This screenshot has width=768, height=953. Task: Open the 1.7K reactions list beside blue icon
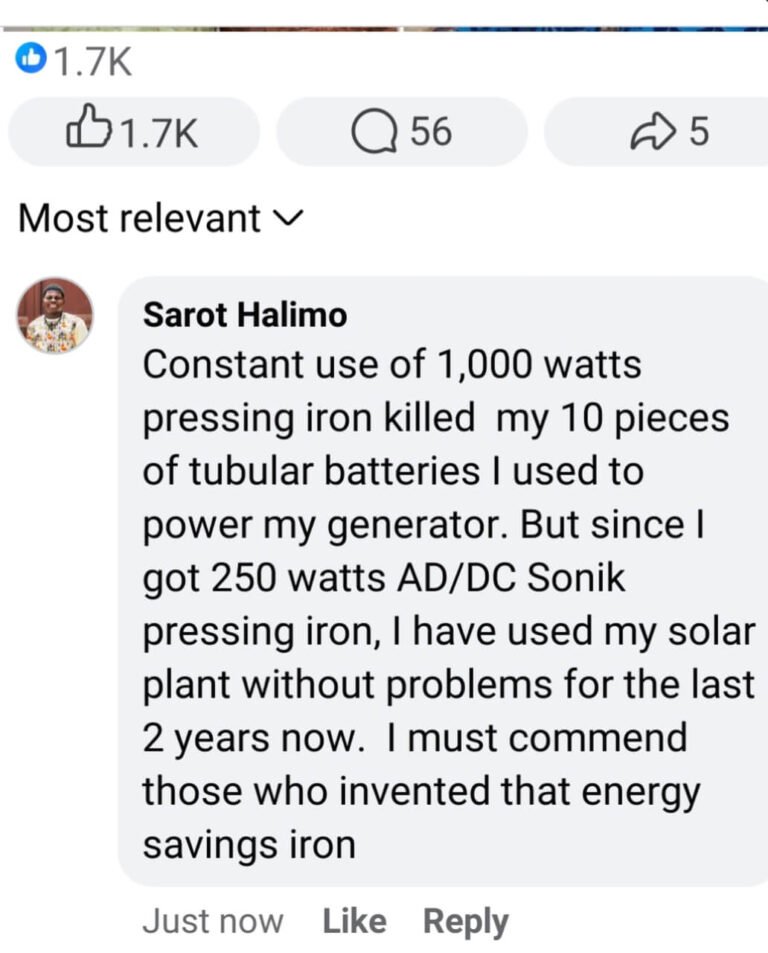click(x=93, y=61)
